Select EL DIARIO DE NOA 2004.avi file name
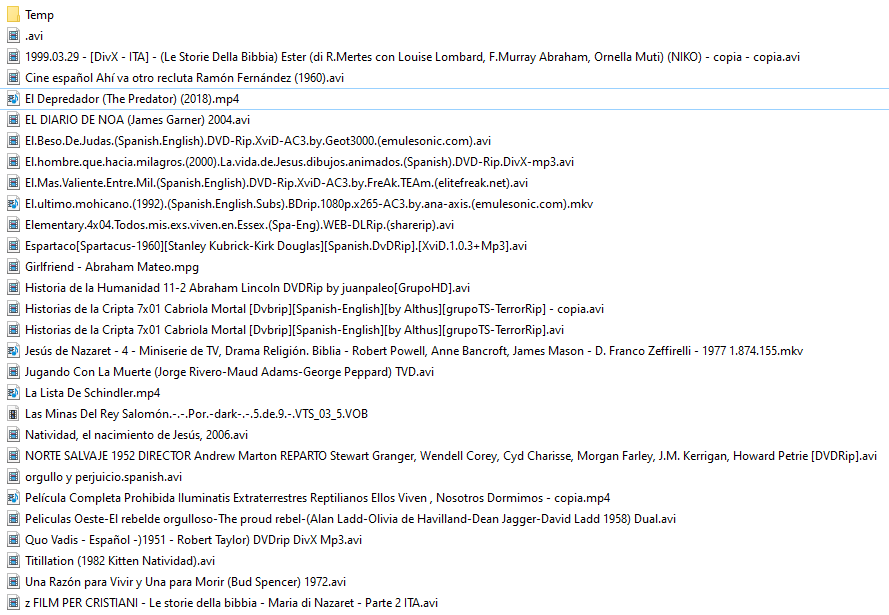This screenshot has height=615, width=889. click(137, 120)
